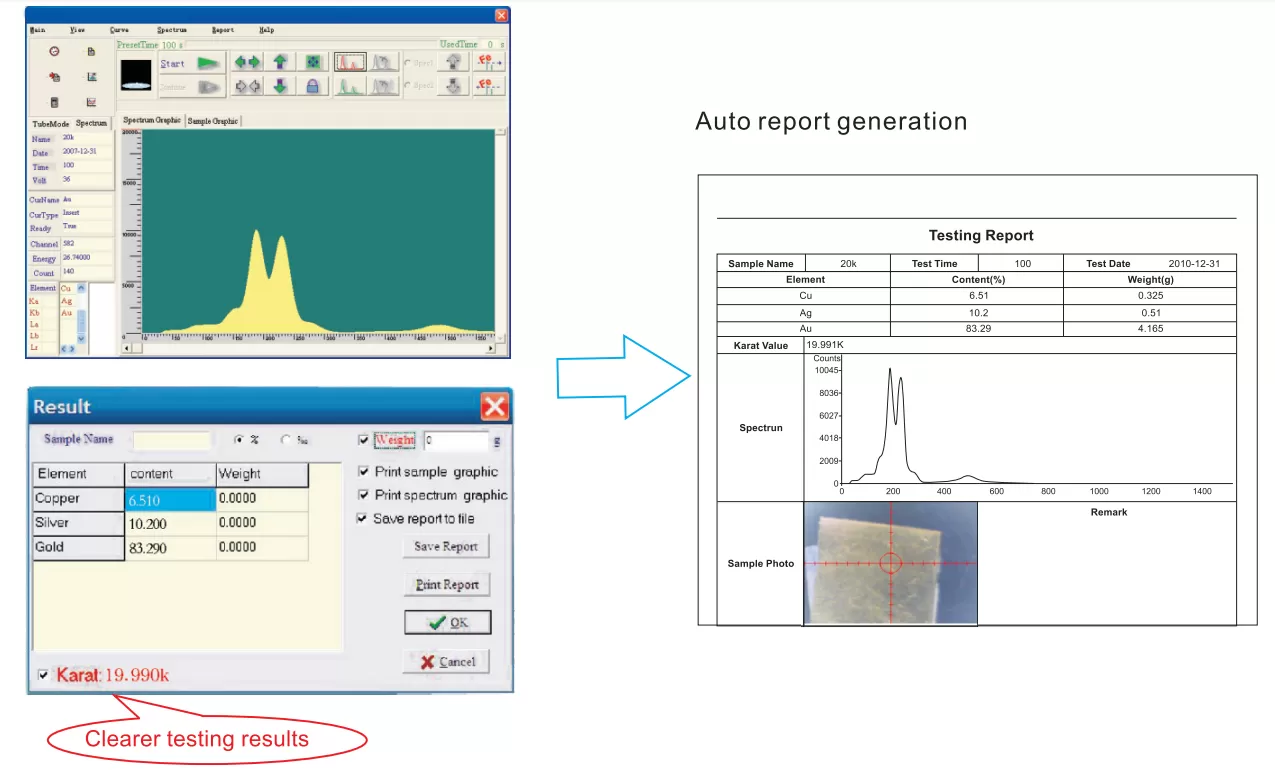Choose the green smoothed spectrum icon
1275x780 pixels.
click(349, 86)
